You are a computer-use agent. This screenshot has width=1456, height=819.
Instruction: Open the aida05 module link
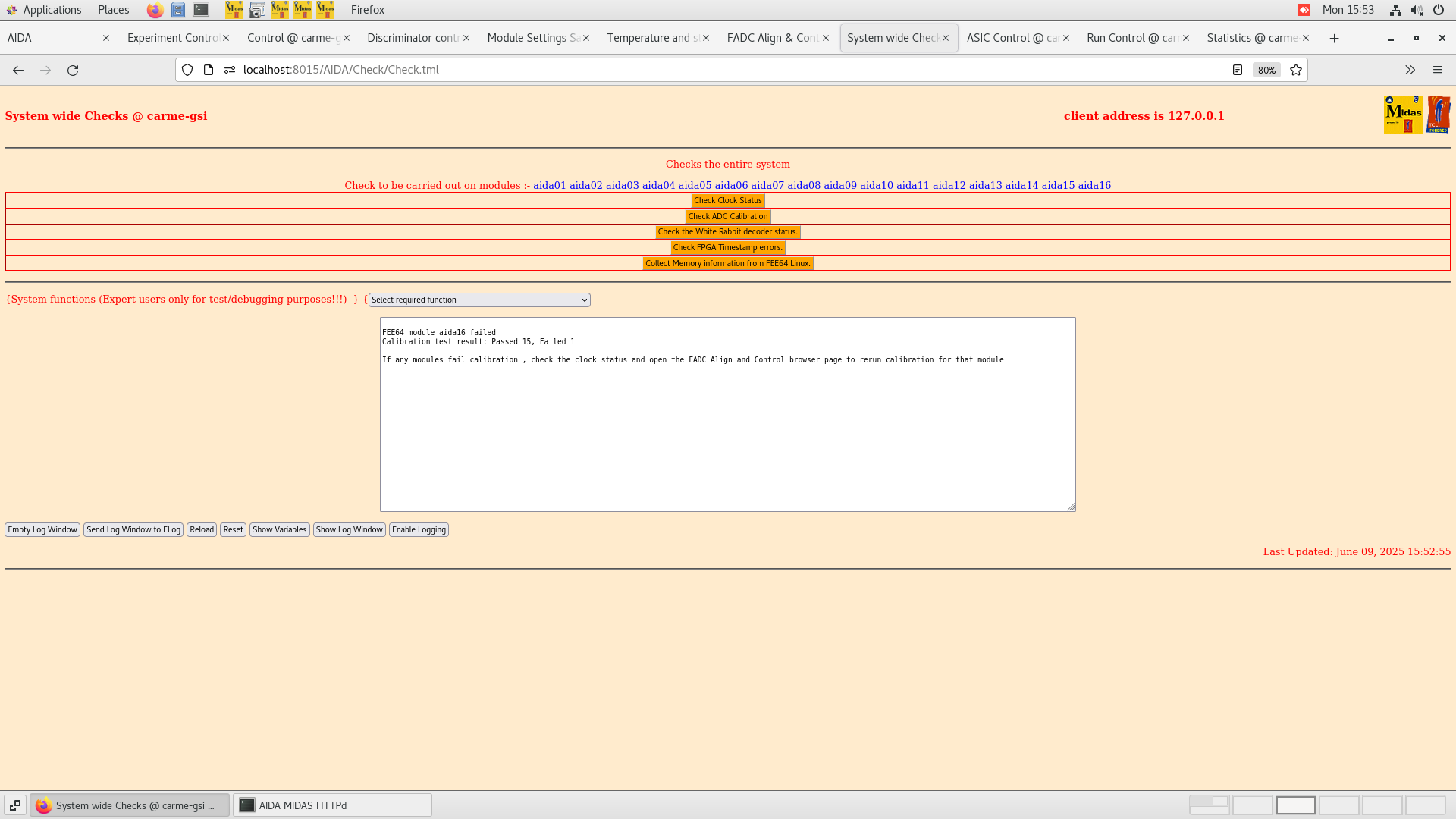(x=695, y=184)
